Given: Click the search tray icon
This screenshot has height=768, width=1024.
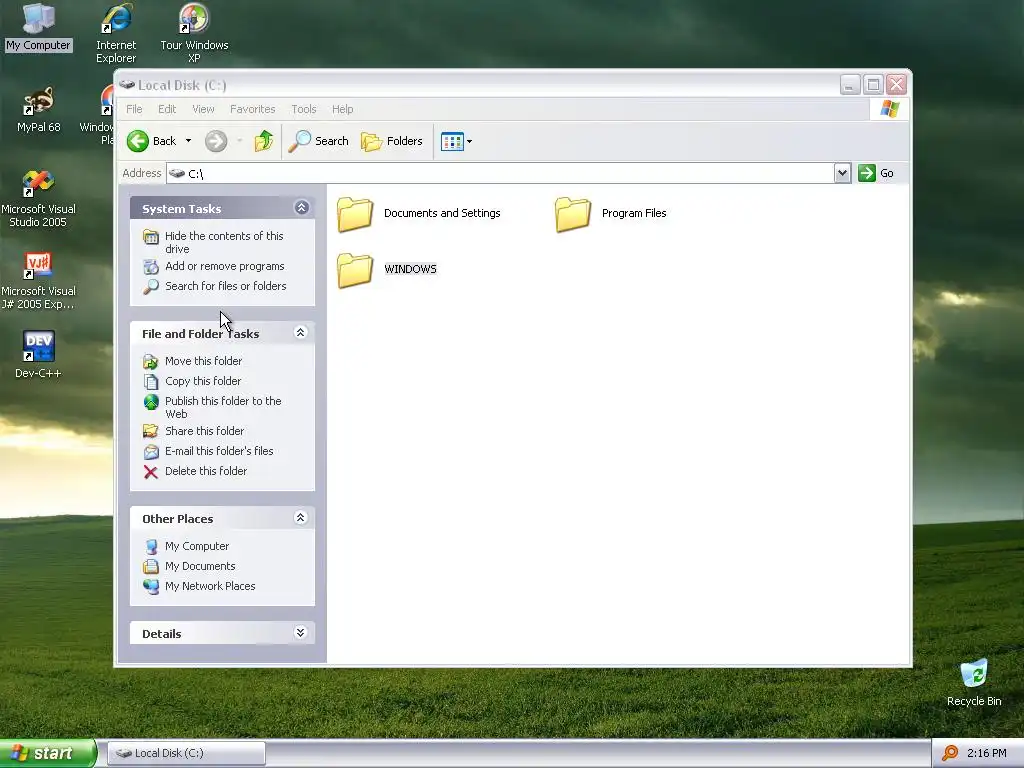Looking at the screenshot, I should [x=950, y=753].
